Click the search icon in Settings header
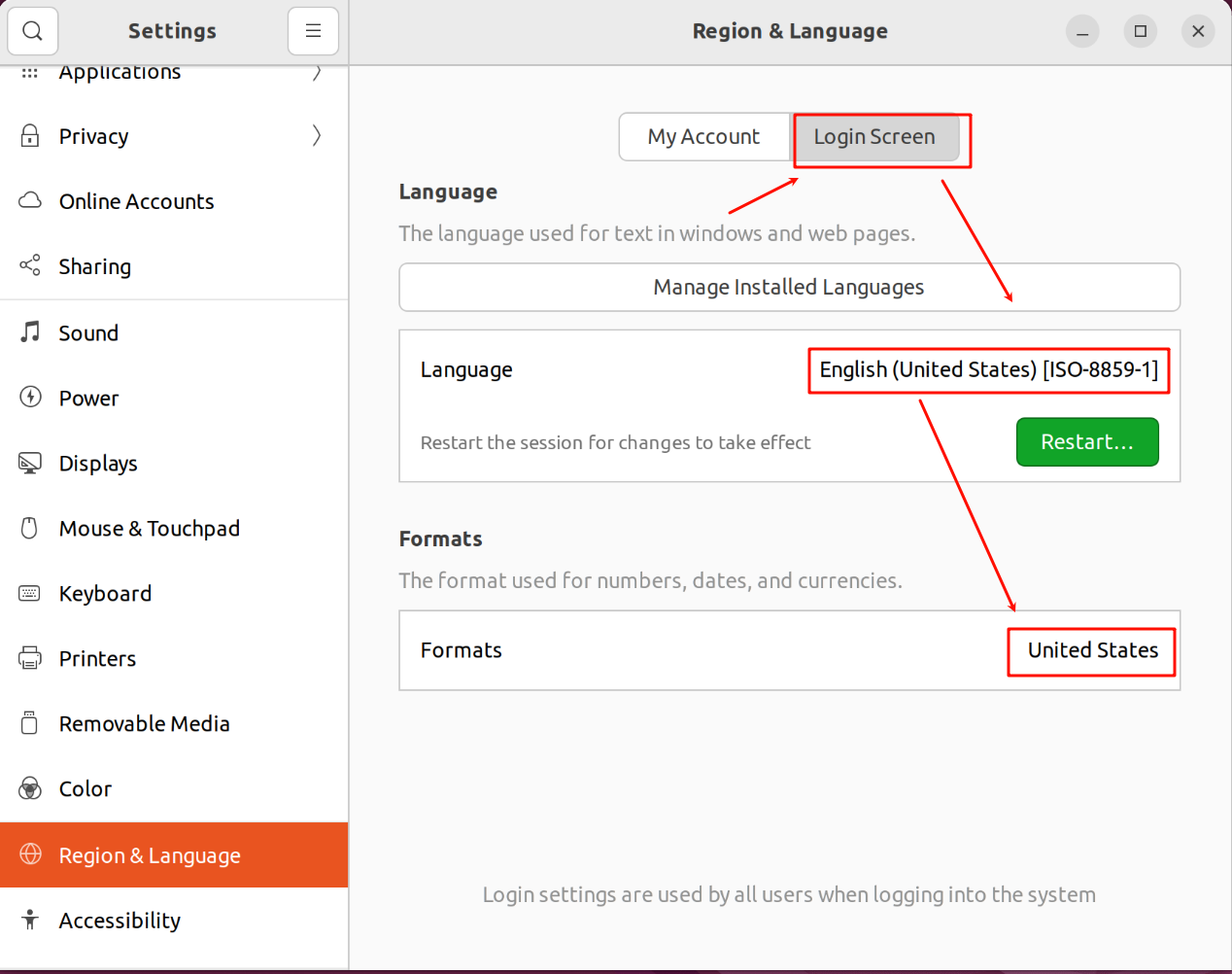Image resolution: width=1232 pixels, height=974 pixels. pos(32,31)
